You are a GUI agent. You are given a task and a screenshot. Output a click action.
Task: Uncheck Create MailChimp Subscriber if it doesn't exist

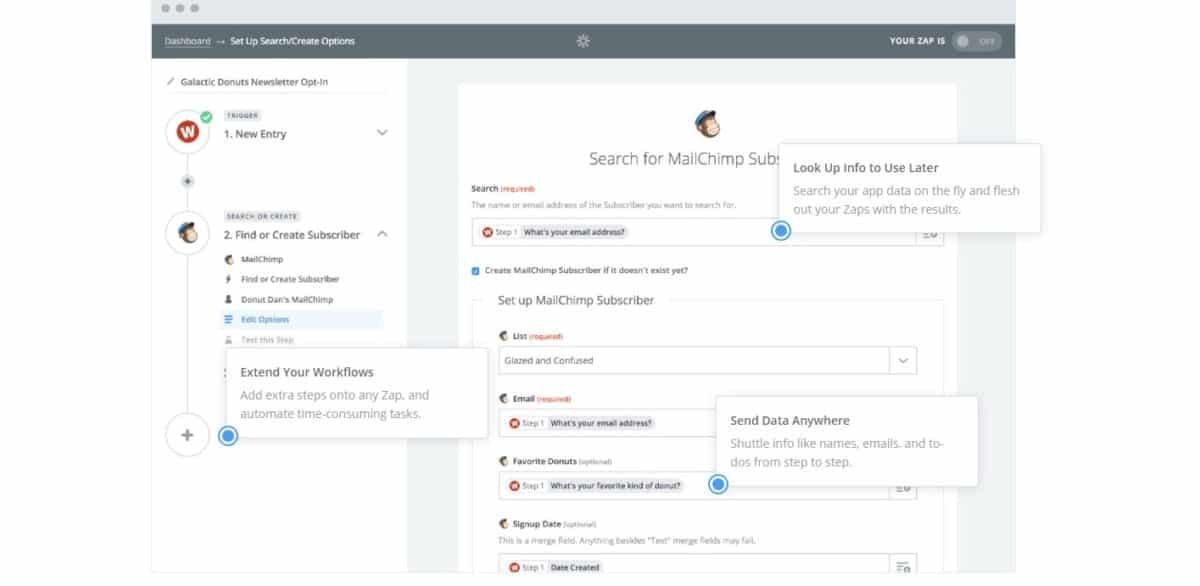pos(476,271)
